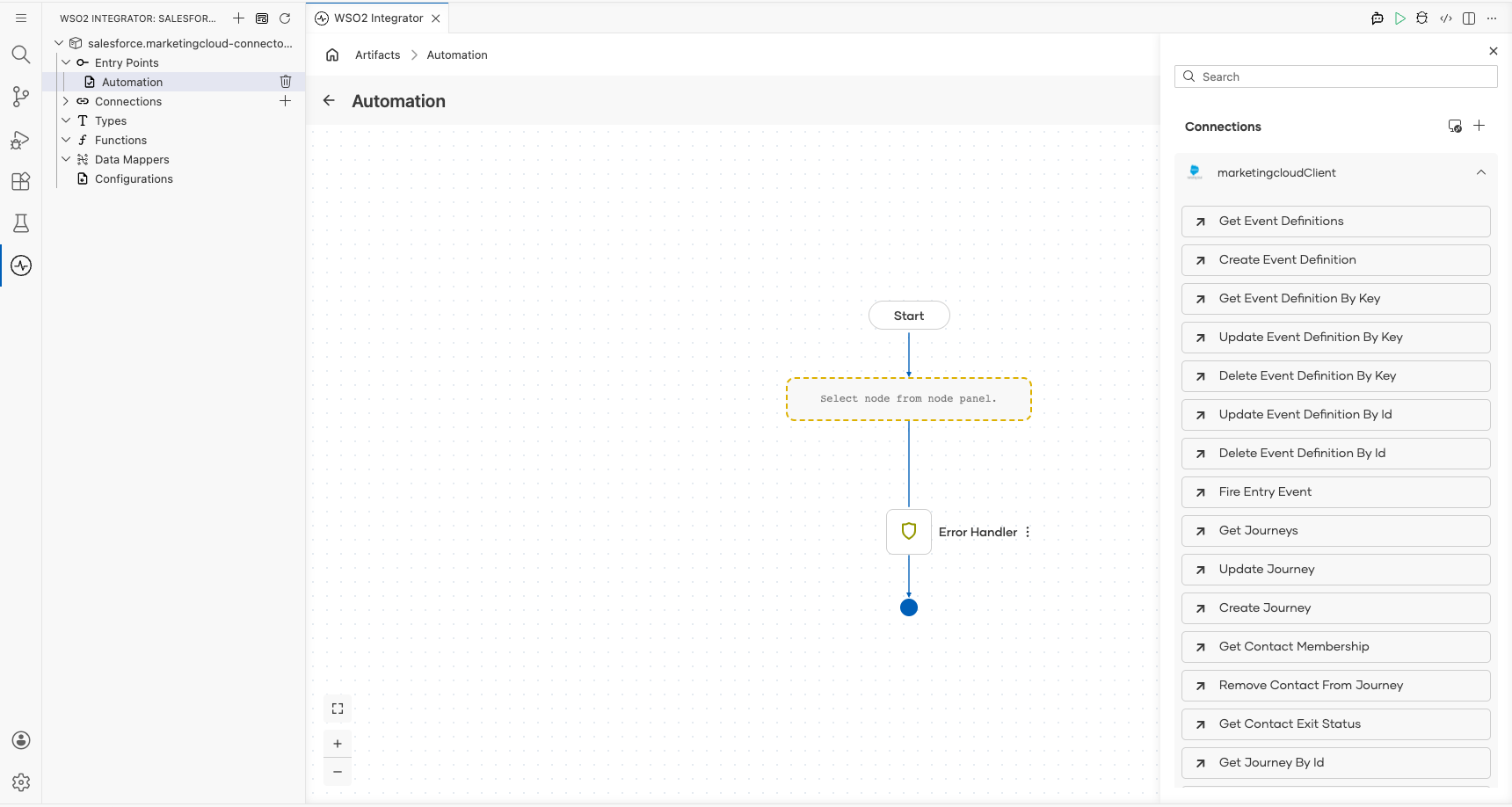Go back using the arrow beside Automation
Viewport: 1512px width, 807px height.
[x=329, y=100]
